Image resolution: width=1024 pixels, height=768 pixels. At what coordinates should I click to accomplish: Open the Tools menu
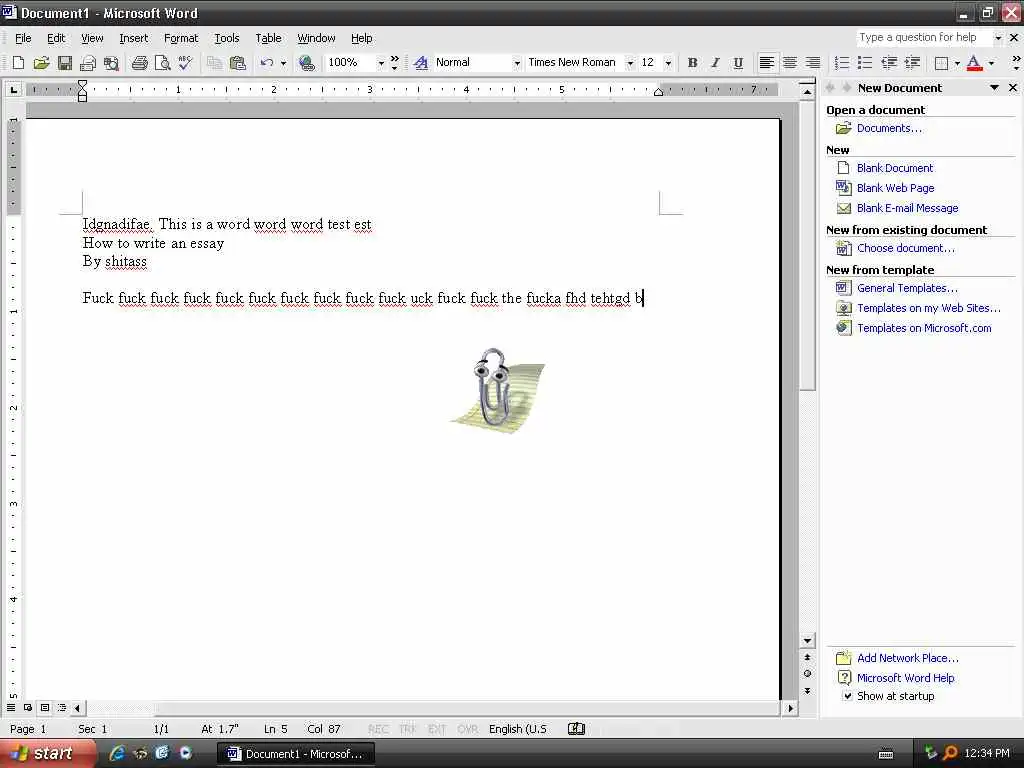[x=227, y=38]
